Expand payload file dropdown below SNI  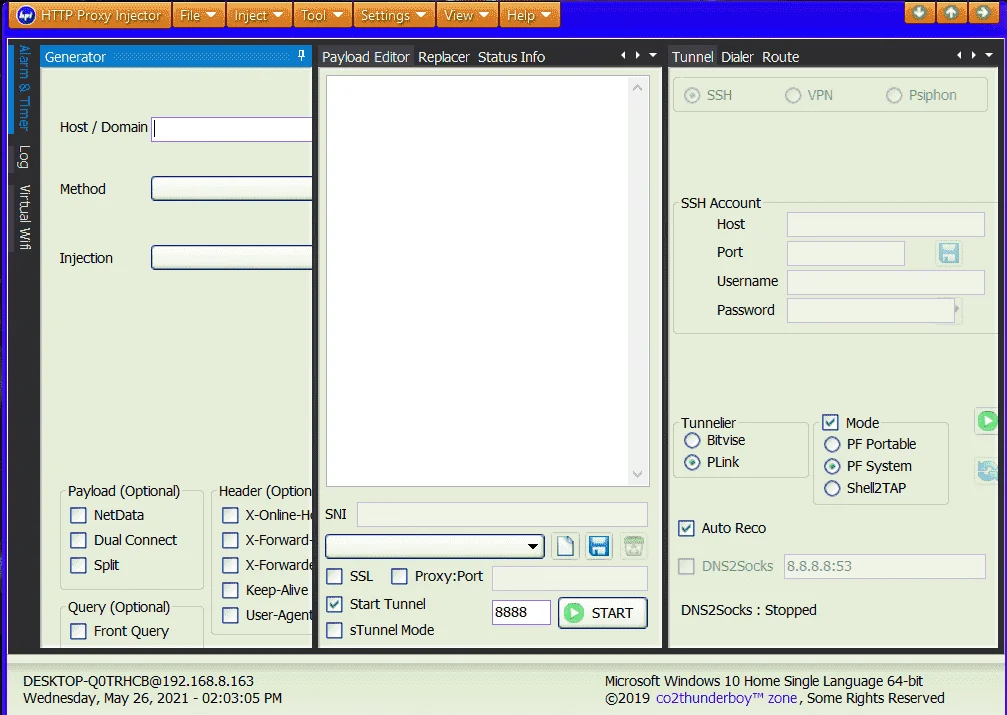(532, 547)
